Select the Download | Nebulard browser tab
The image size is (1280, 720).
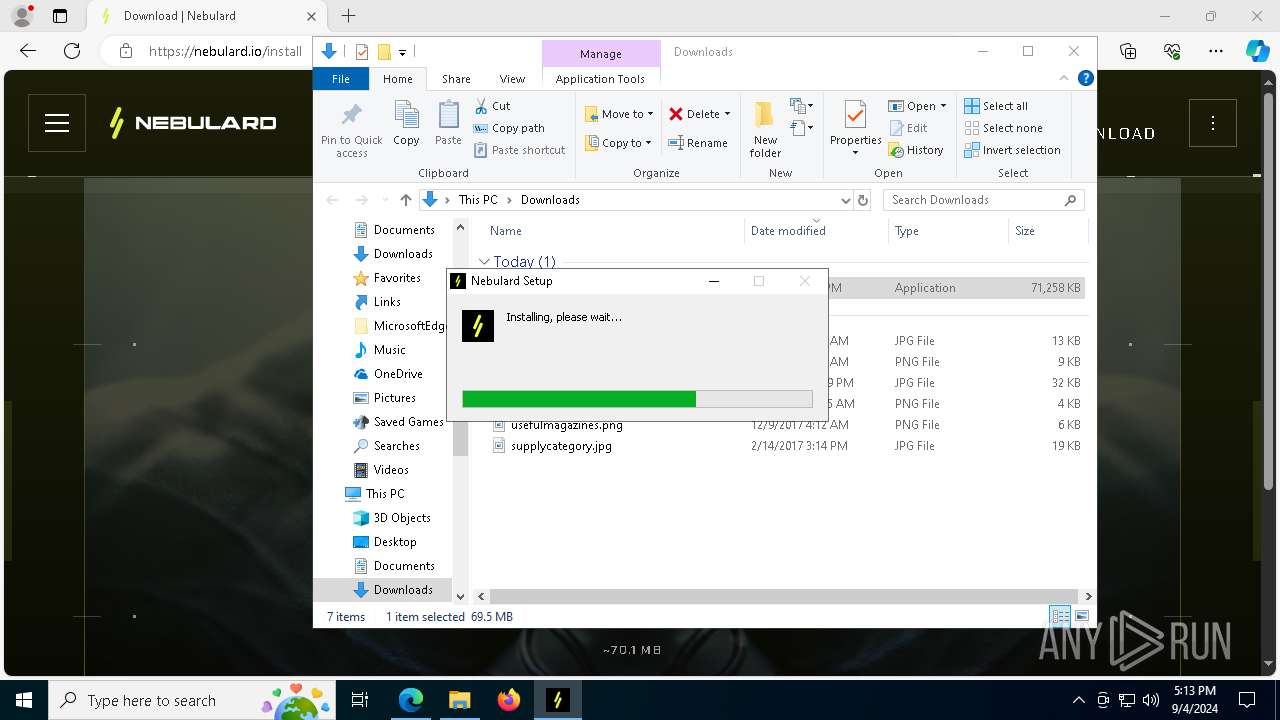pos(205,16)
